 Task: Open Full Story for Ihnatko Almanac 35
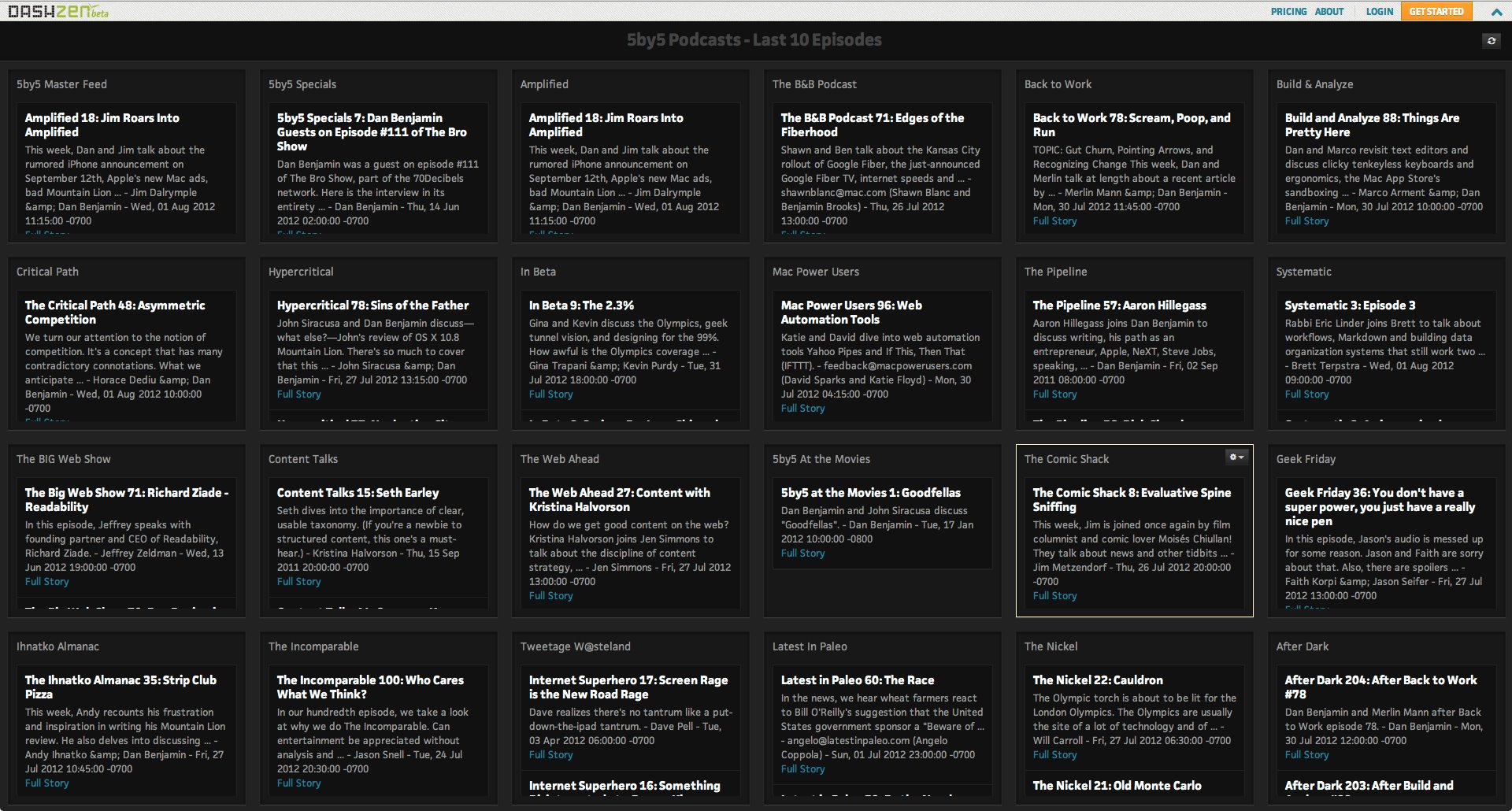pos(46,783)
